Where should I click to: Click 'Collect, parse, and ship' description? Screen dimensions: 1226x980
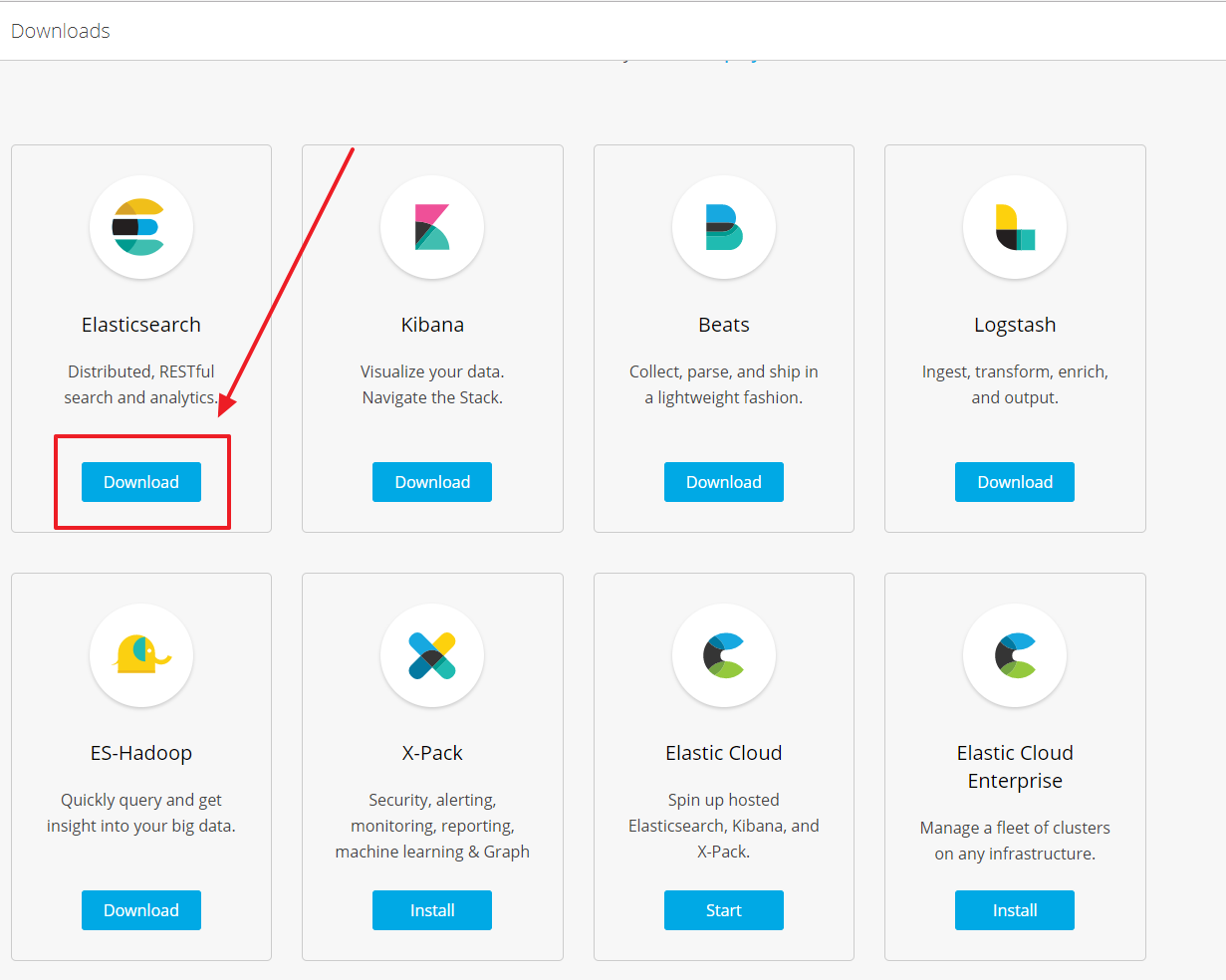click(724, 384)
